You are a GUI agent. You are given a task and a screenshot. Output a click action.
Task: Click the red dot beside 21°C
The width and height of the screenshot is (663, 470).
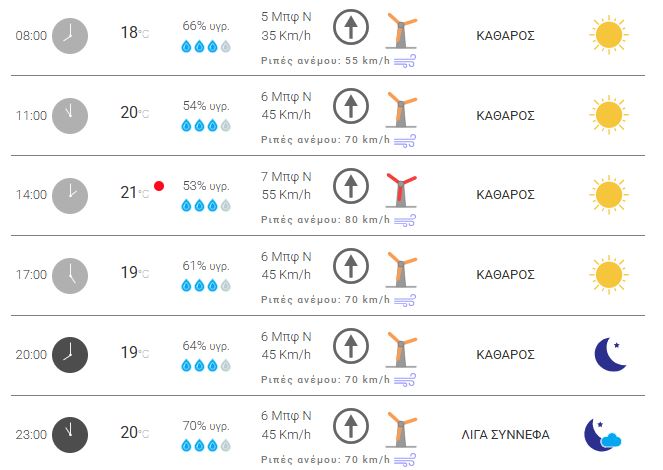pos(158,186)
